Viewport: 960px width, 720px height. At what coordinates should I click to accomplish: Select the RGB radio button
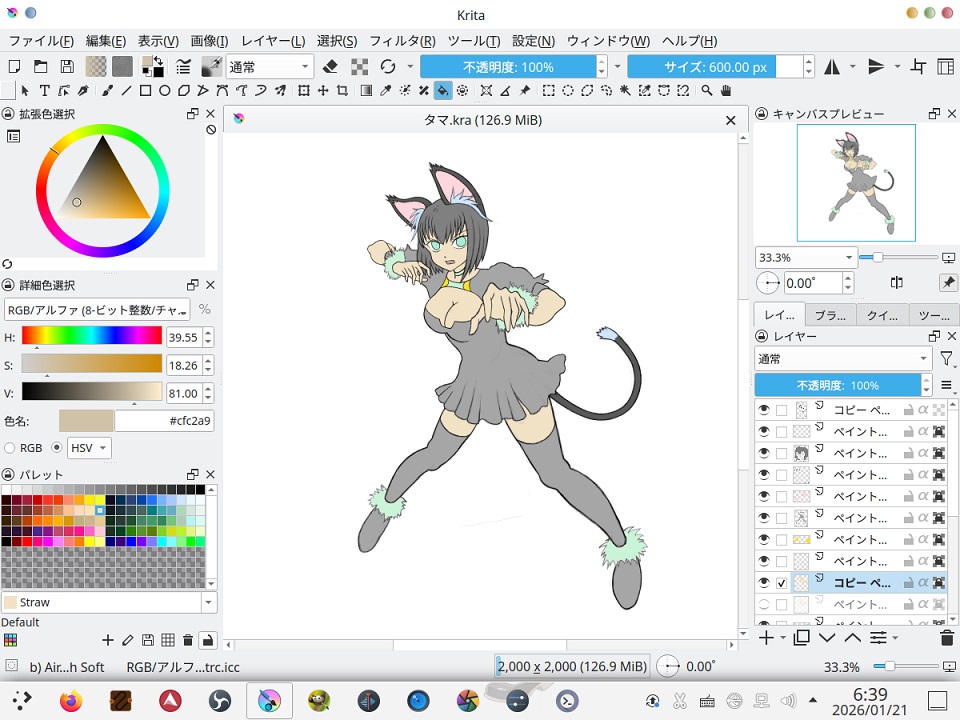point(11,448)
